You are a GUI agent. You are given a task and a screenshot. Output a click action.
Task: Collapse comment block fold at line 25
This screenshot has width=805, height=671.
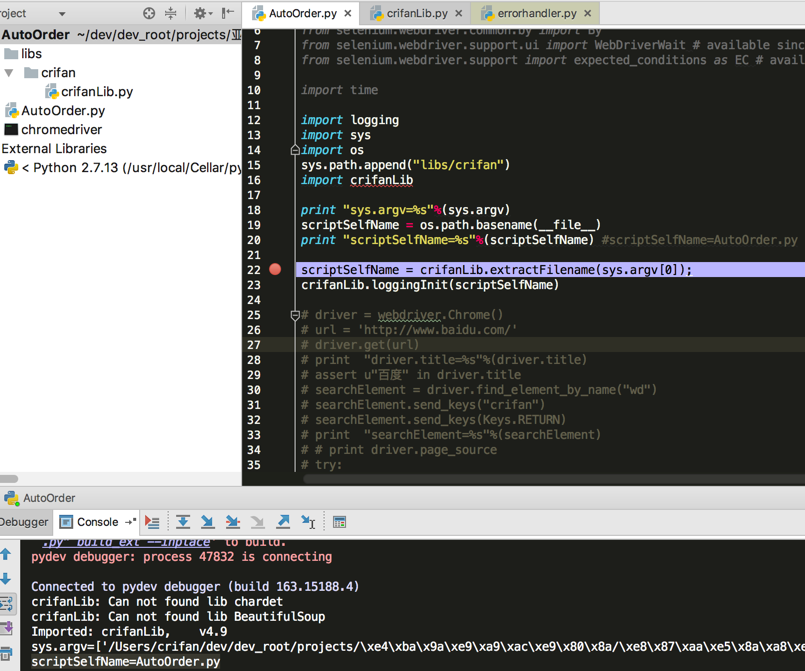point(295,315)
